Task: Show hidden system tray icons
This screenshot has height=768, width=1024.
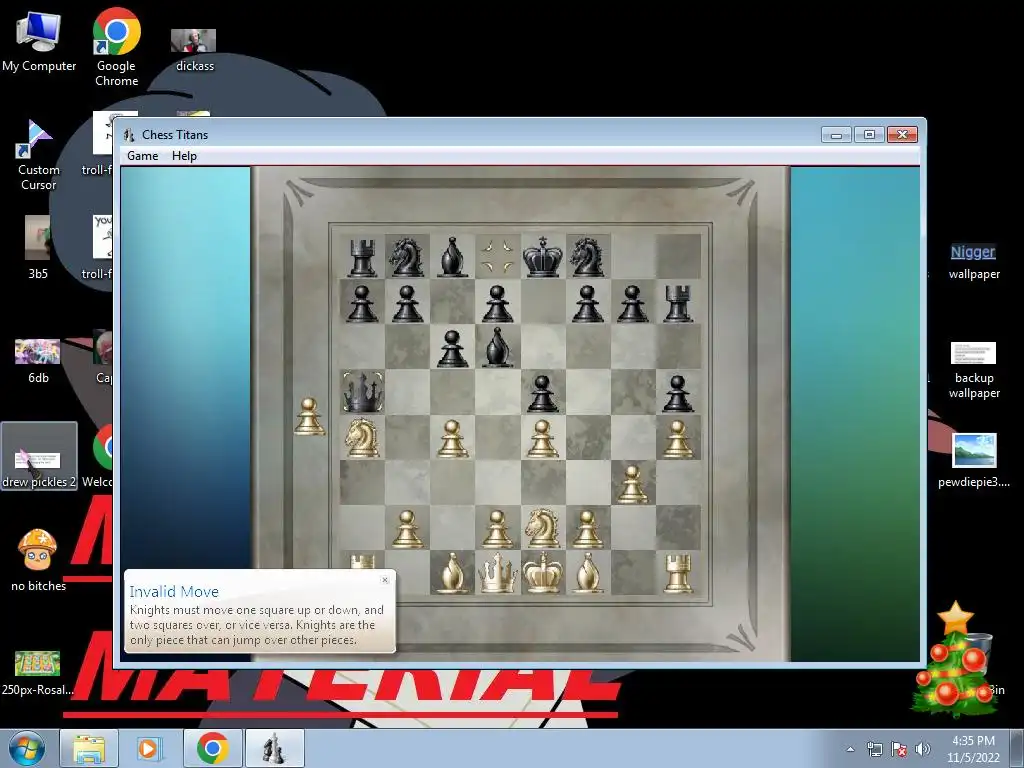Action: point(850,749)
